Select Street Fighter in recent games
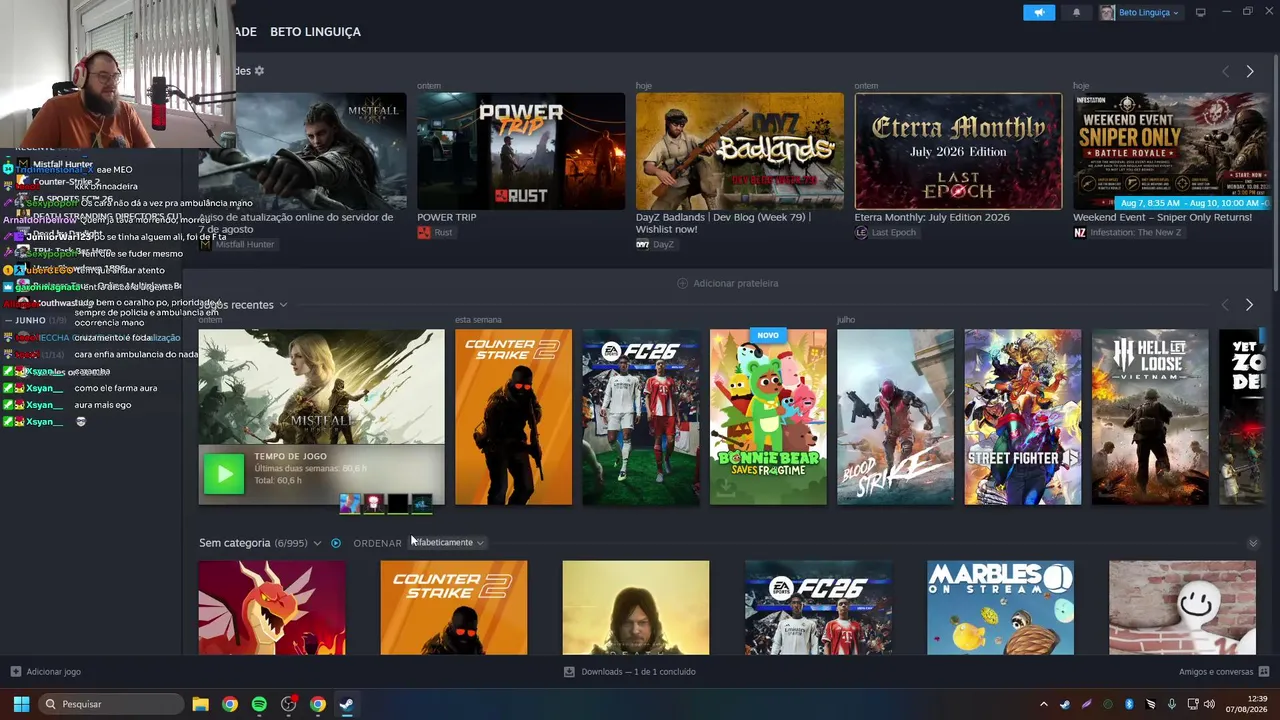 coord(1023,417)
